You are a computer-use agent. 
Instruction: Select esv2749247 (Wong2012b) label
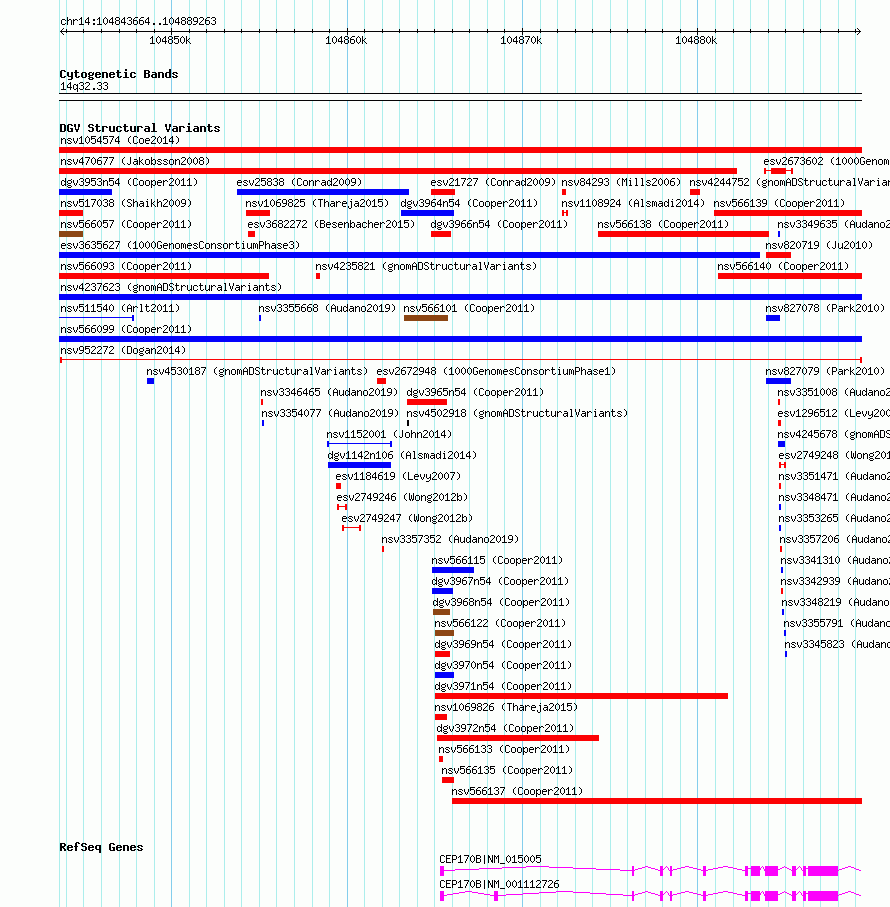(407, 518)
